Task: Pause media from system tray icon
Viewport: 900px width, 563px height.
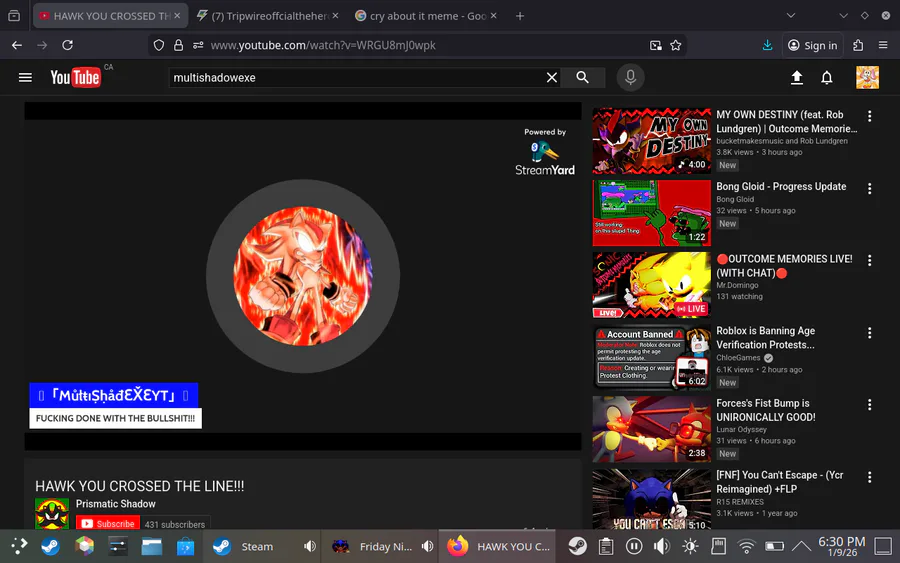Action: pos(634,546)
